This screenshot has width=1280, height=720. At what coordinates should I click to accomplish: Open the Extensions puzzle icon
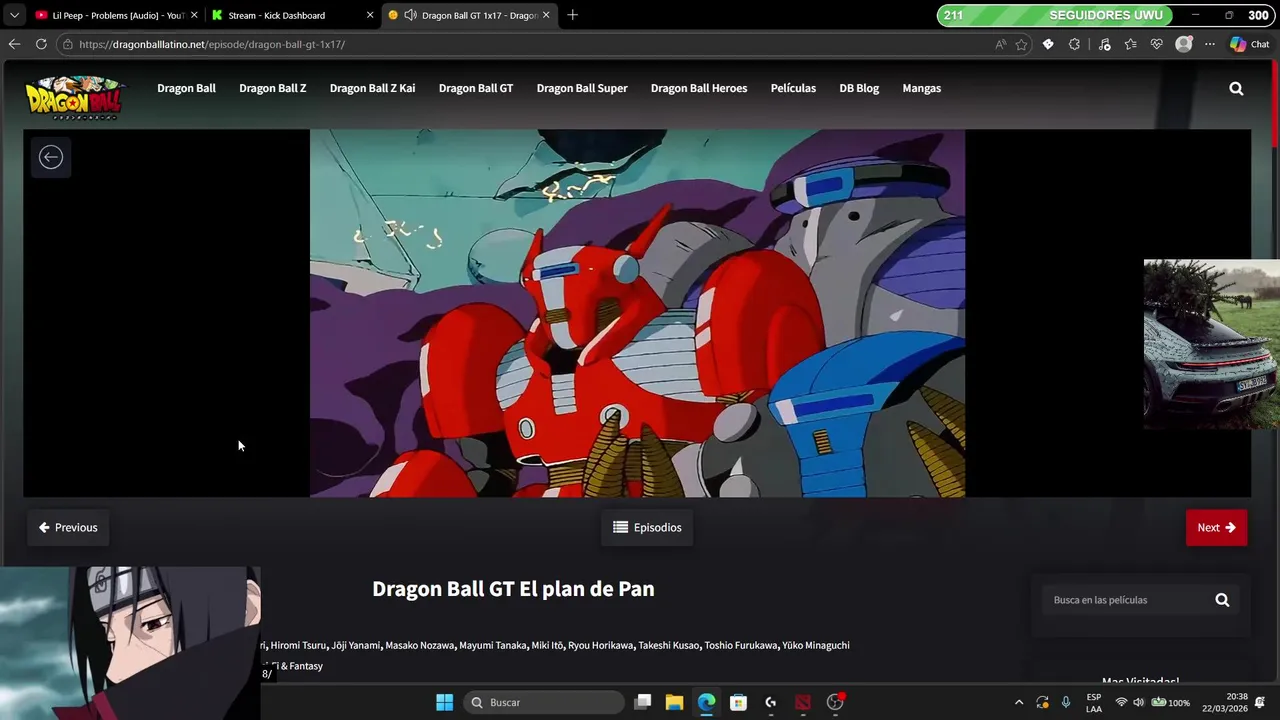1074,44
